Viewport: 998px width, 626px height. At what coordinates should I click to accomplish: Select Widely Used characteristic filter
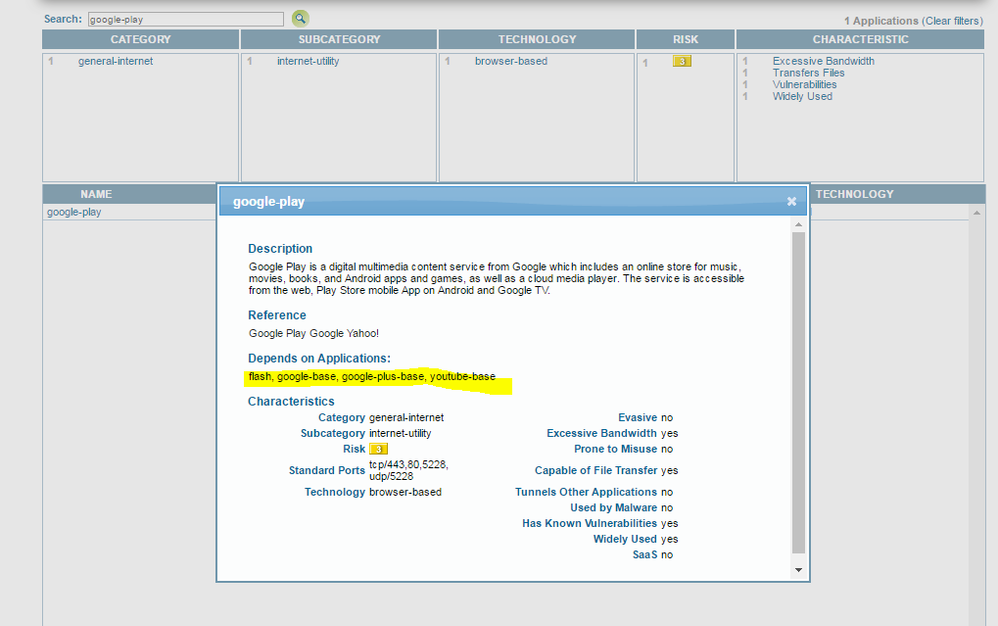click(x=803, y=97)
